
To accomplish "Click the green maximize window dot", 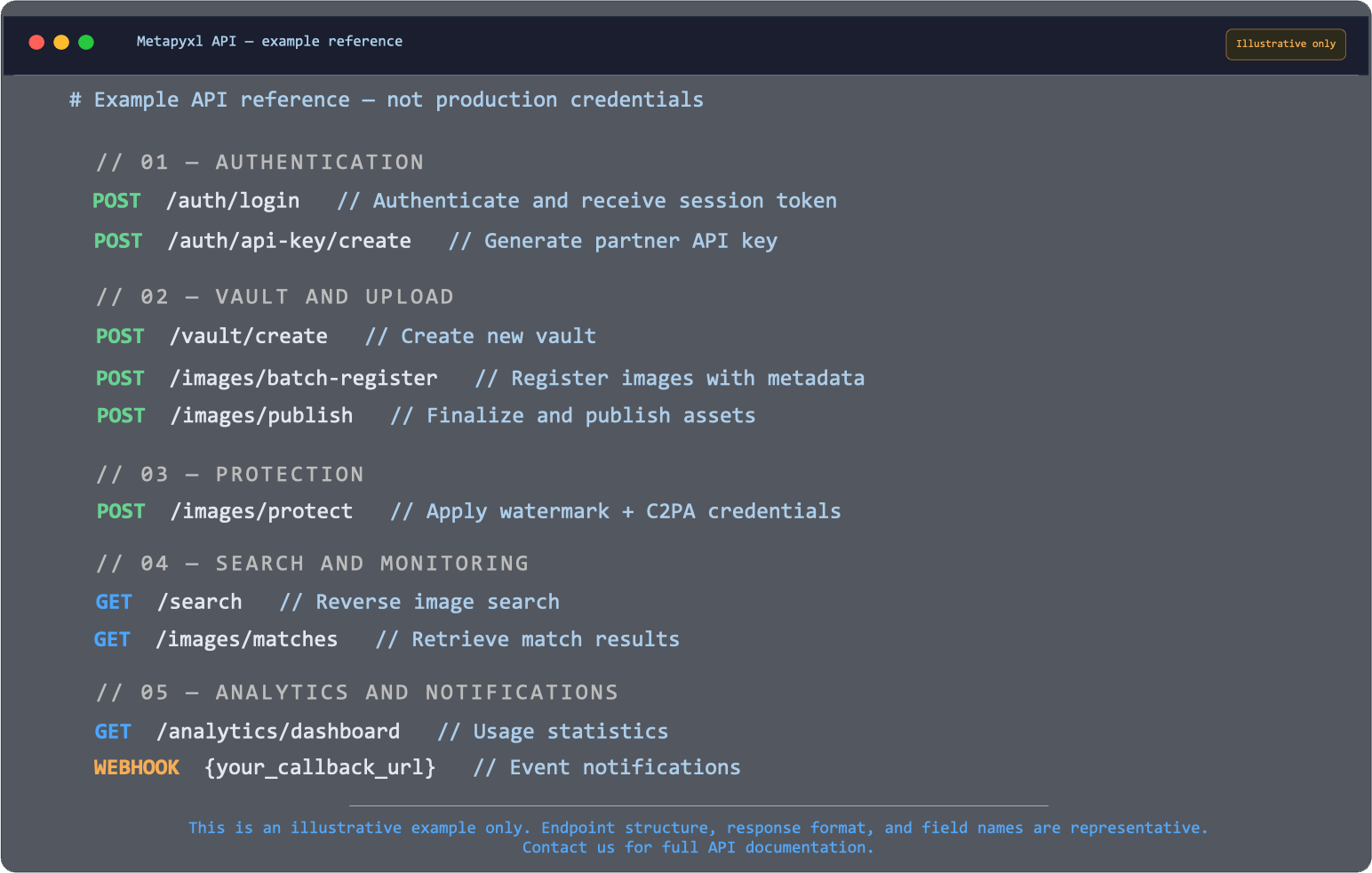I will 86,42.
